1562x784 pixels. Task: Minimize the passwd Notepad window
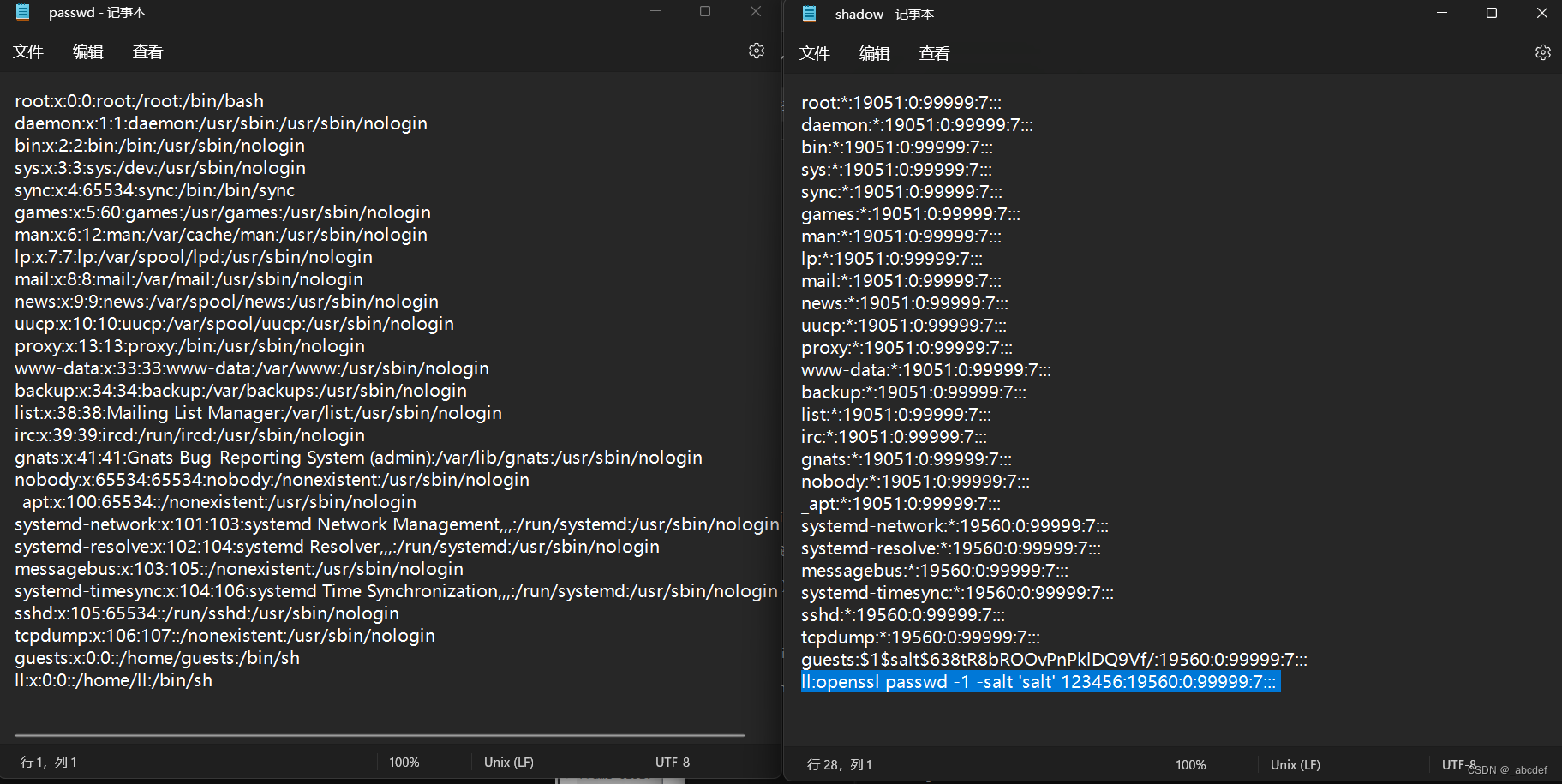click(655, 11)
